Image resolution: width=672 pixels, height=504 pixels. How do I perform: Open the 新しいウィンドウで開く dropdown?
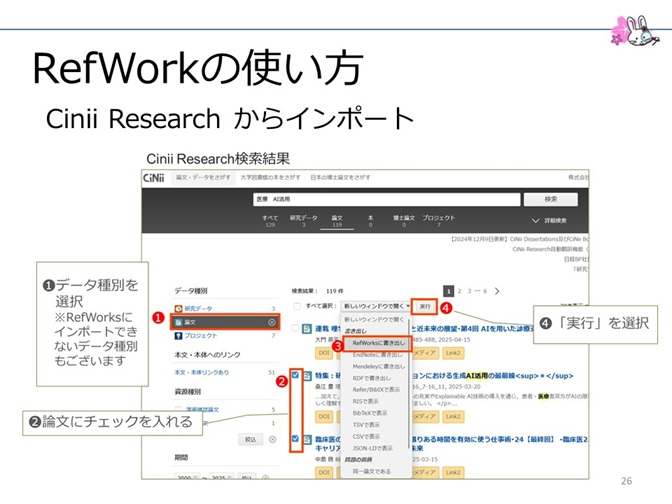click(375, 306)
